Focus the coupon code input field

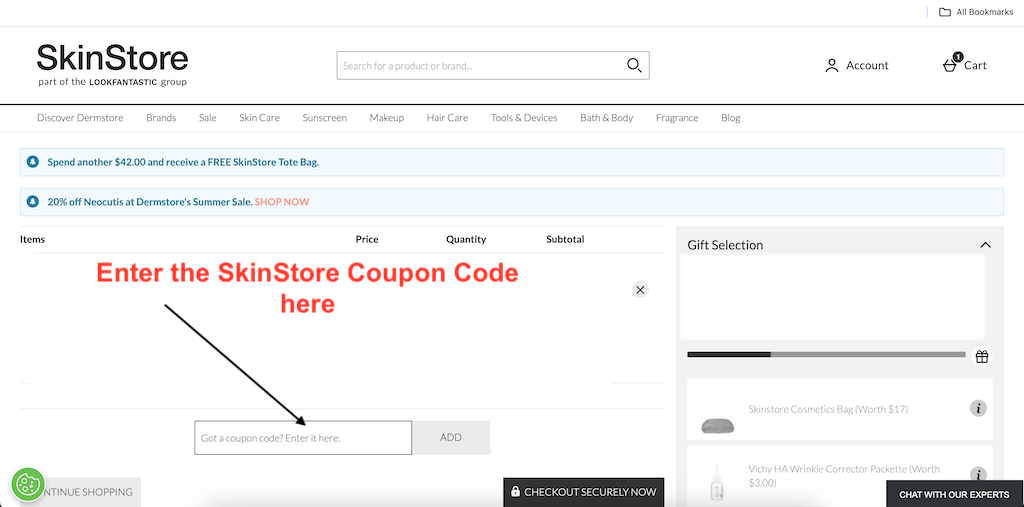tap(303, 438)
